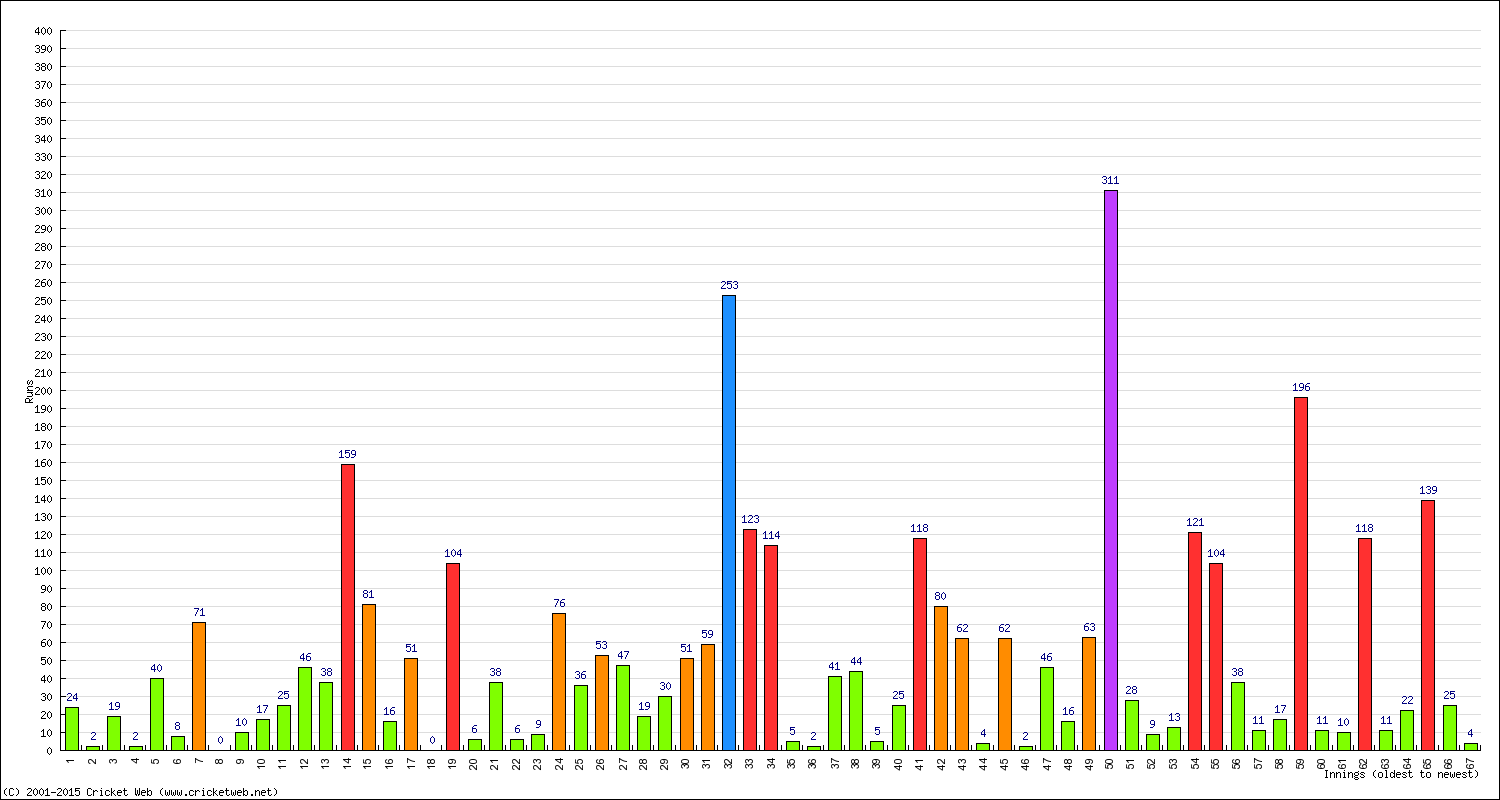The height and width of the screenshot is (800, 1500).
Task: Click the '400' tick on the y-axis
Action: tap(42, 31)
